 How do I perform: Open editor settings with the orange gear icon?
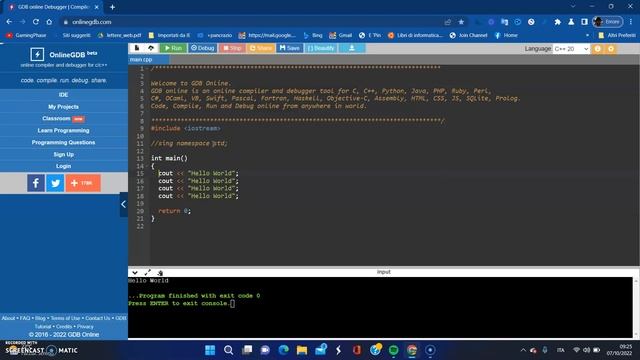[611, 49]
